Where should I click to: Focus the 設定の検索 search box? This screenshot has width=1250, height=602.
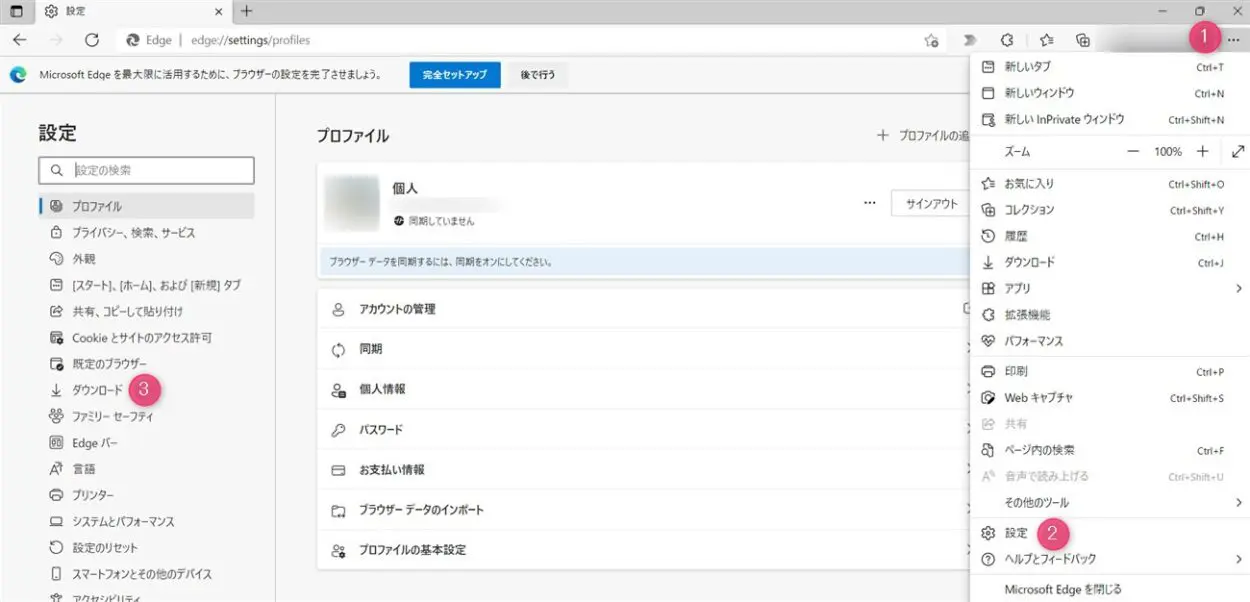pyautogui.click(x=146, y=170)
